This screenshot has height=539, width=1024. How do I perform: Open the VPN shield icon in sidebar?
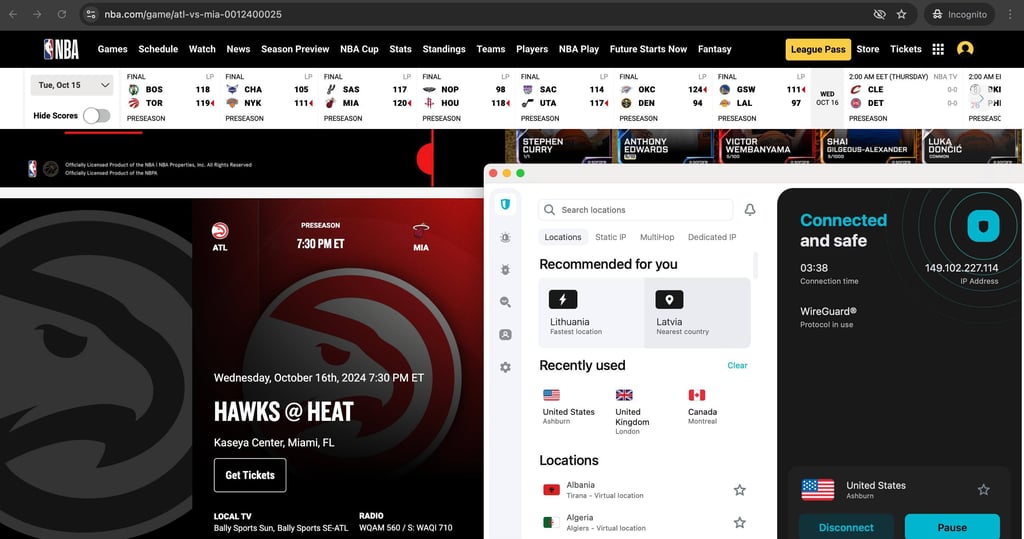(x=505, y=204)
